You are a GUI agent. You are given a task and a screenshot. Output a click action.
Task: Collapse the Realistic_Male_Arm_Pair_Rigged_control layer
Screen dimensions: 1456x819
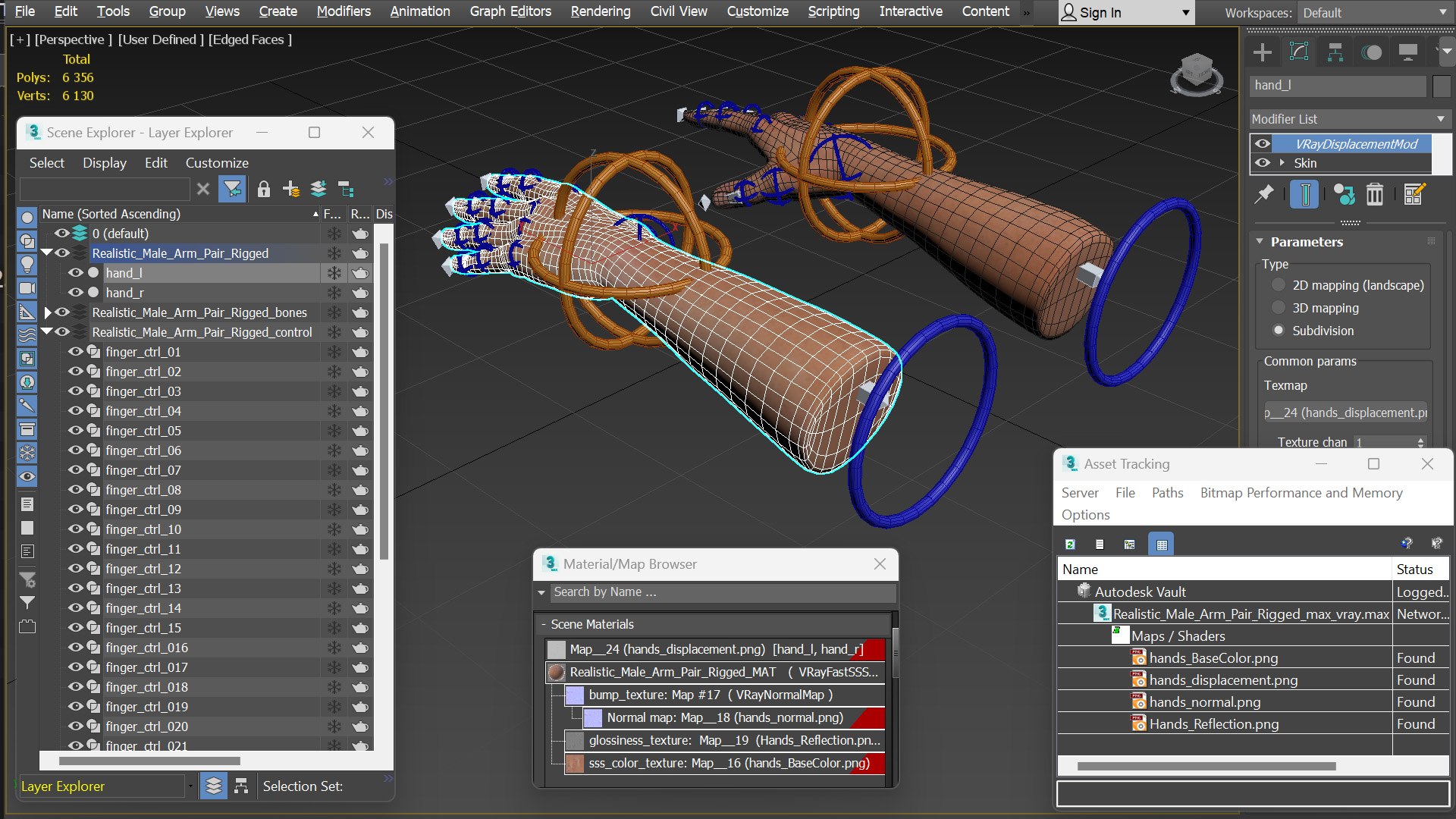pyautogui.click(x=47, y=332)
